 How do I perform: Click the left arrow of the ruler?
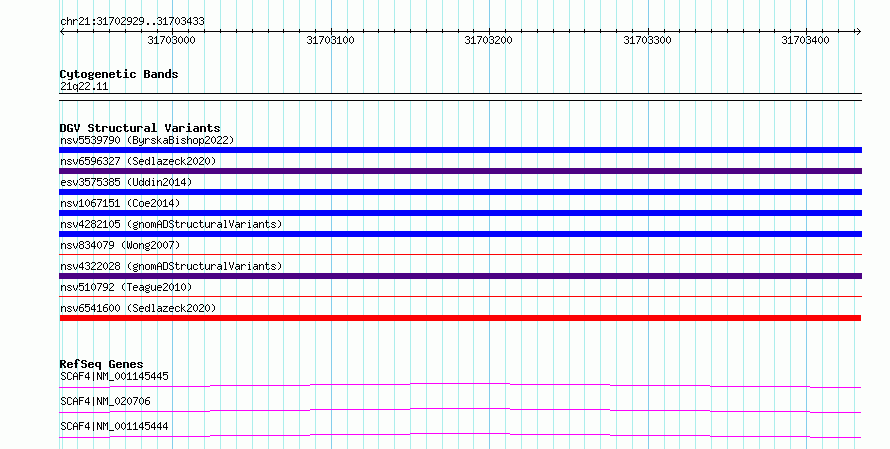point(62,32)
